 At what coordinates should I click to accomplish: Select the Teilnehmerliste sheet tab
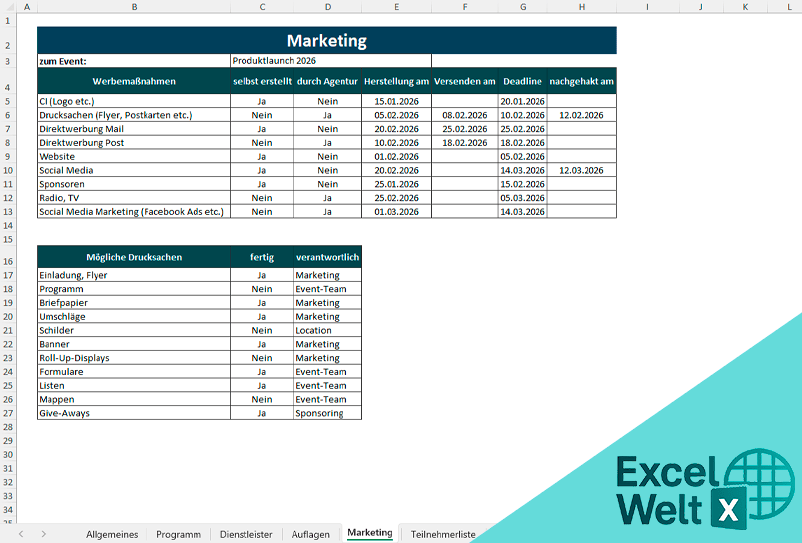click(x=443, y=534)
